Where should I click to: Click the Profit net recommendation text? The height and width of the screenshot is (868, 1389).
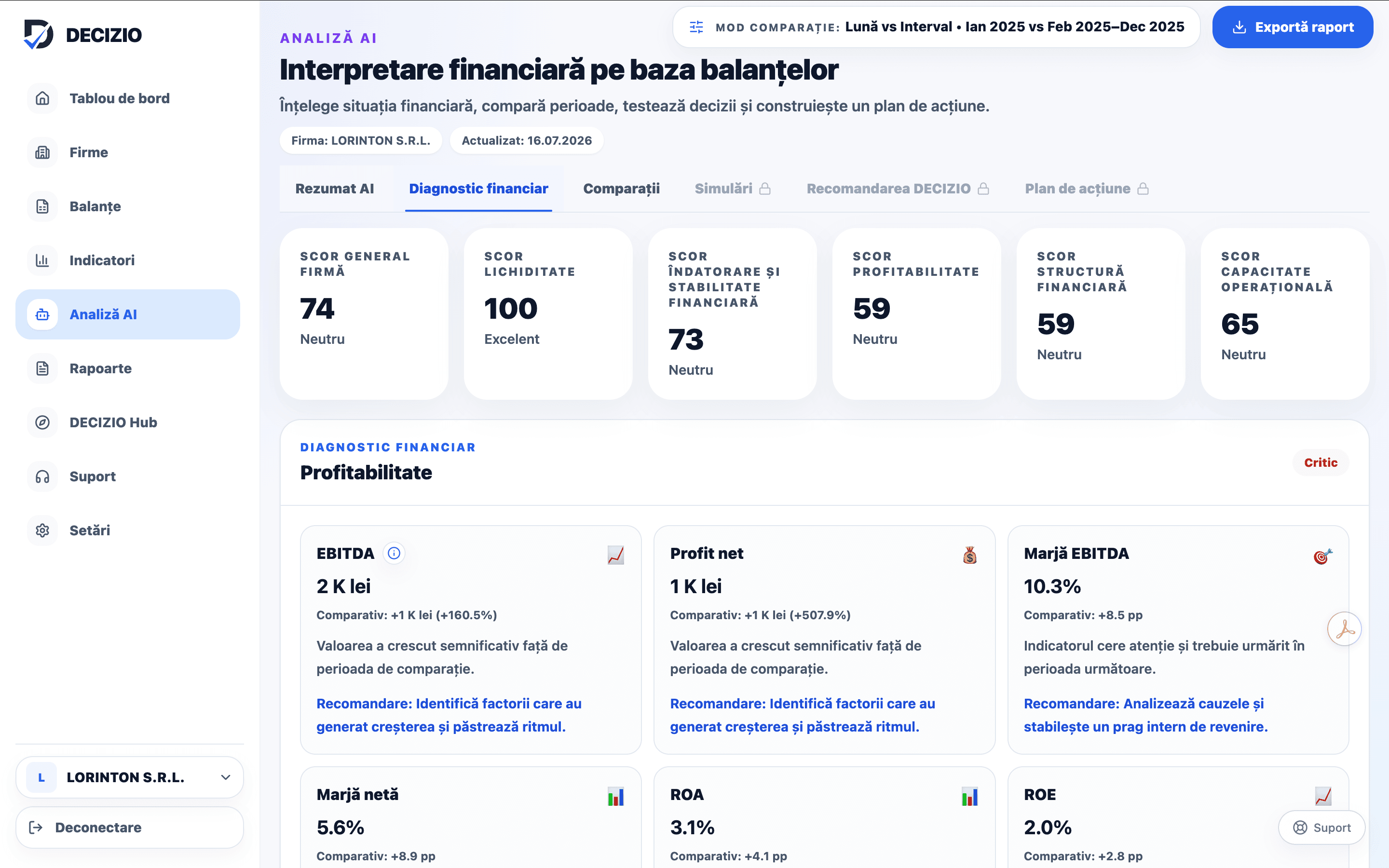803,715
